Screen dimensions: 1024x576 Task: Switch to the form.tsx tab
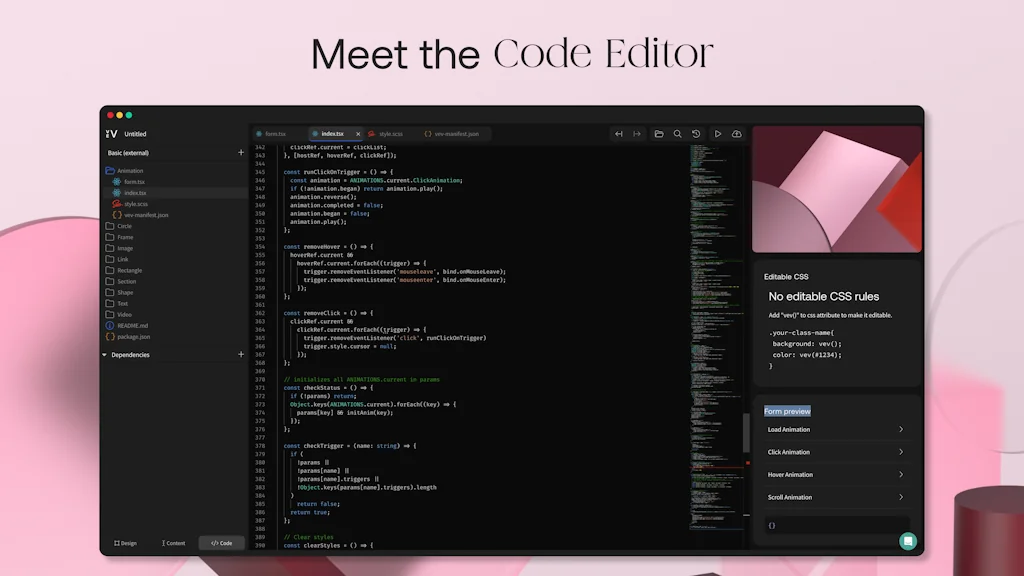point(274,134)
